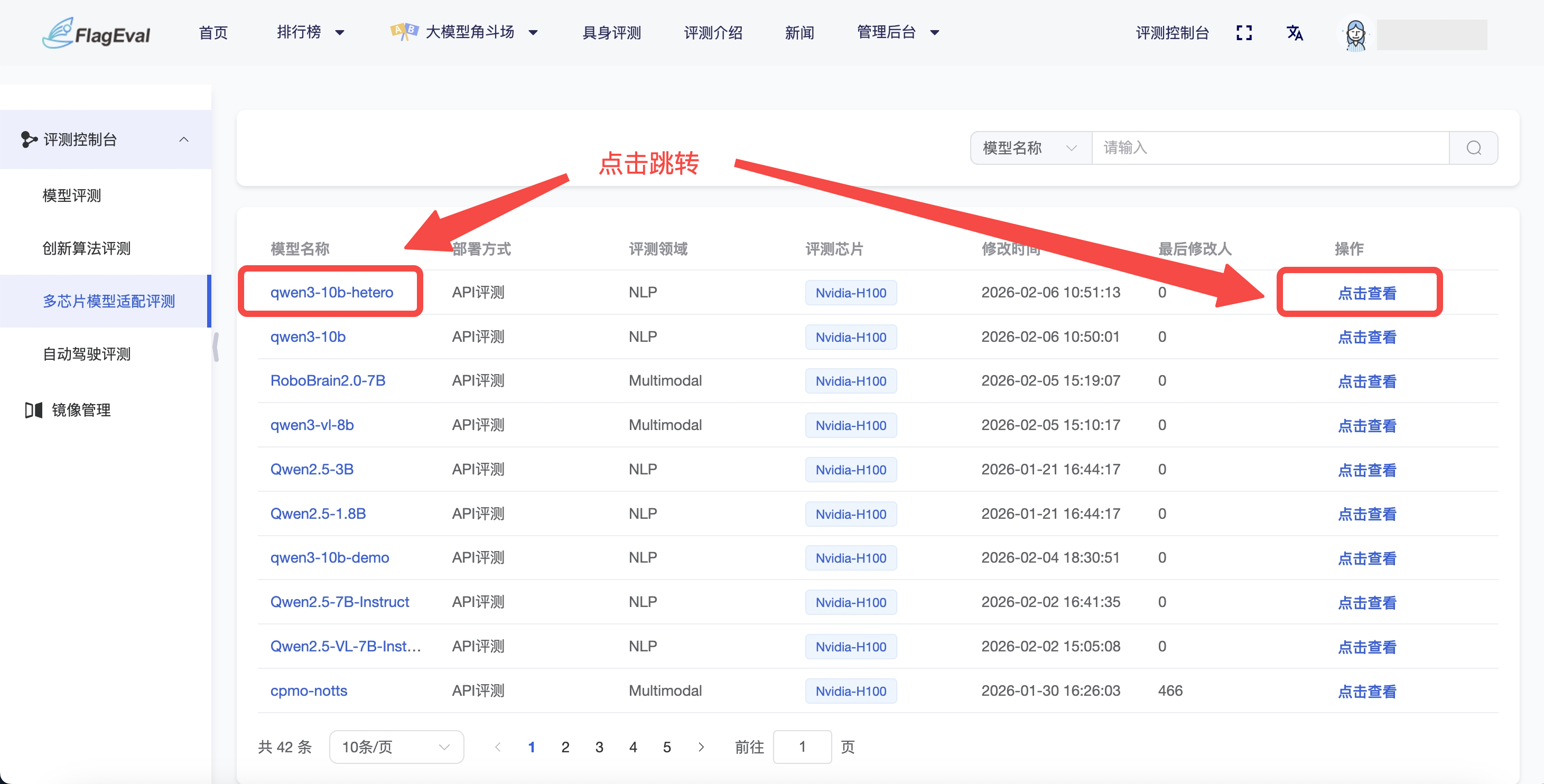
Task: Open the 新闻 menu item
Action: click(800, 32)
